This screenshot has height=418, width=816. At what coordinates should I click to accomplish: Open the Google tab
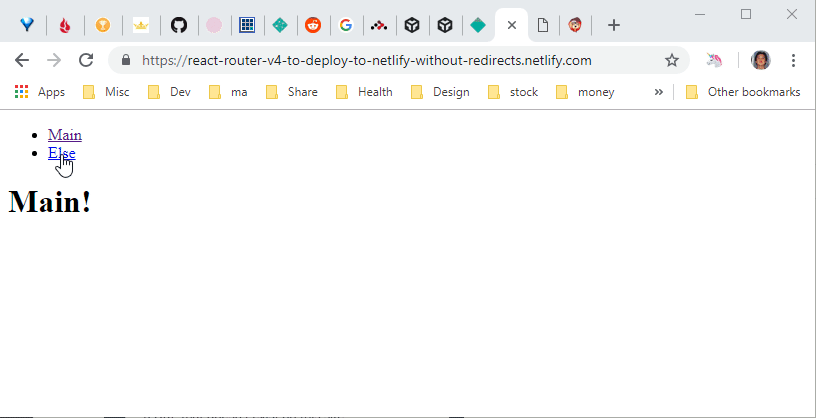coord(346,25)
